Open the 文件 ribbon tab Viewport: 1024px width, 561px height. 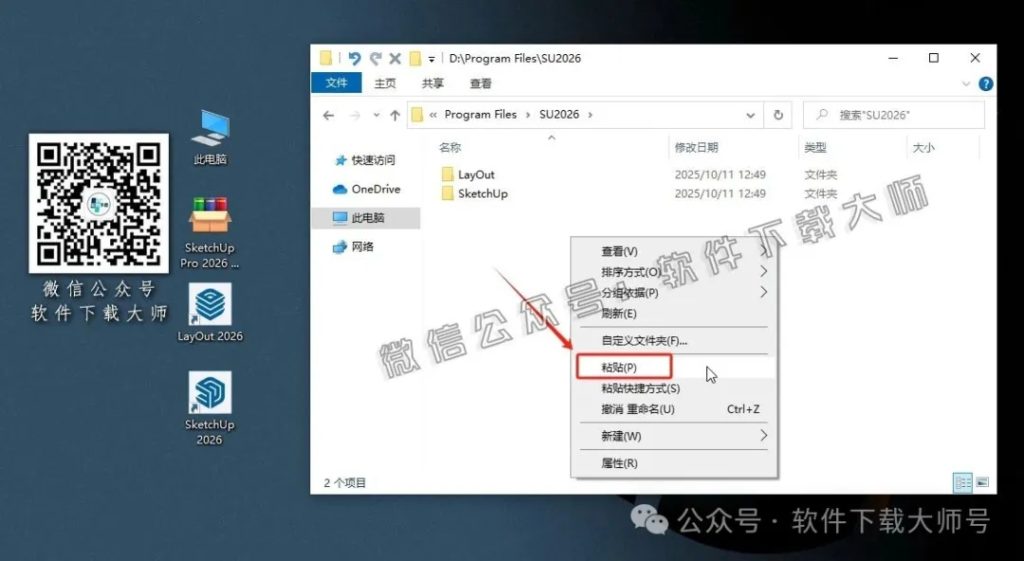(x=336, y=83)
